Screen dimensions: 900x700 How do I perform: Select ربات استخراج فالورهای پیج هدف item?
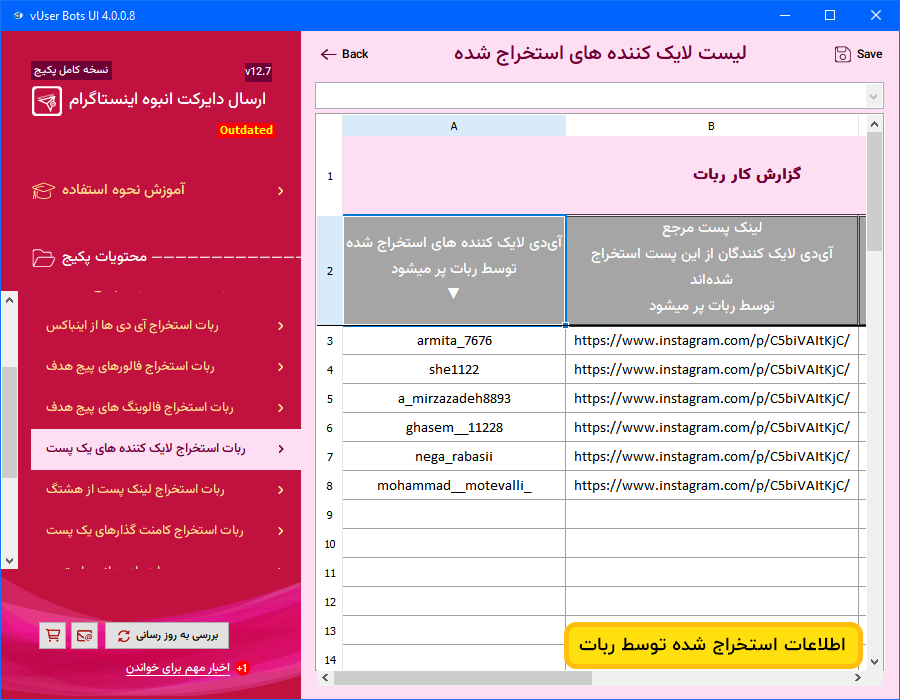click(x=166, y=367)
